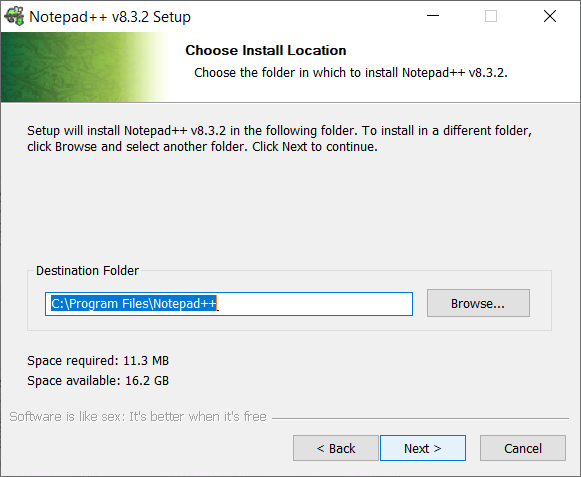Click the empty gray area above Destination Folder
Image resolution: width=581 pixels, height=477 pixels.
[289, 208]
